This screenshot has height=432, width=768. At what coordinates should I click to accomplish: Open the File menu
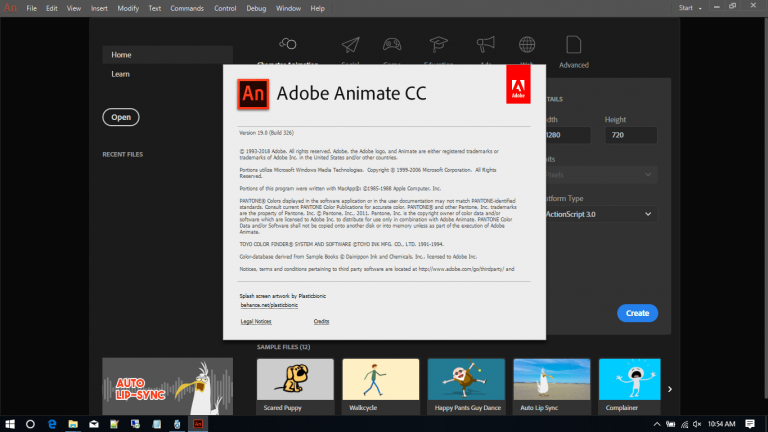tap(31, 8)
